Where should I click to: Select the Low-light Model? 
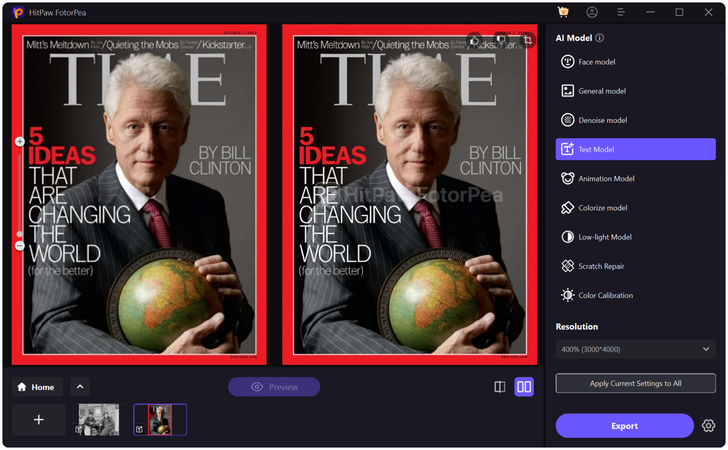[635, 237]
